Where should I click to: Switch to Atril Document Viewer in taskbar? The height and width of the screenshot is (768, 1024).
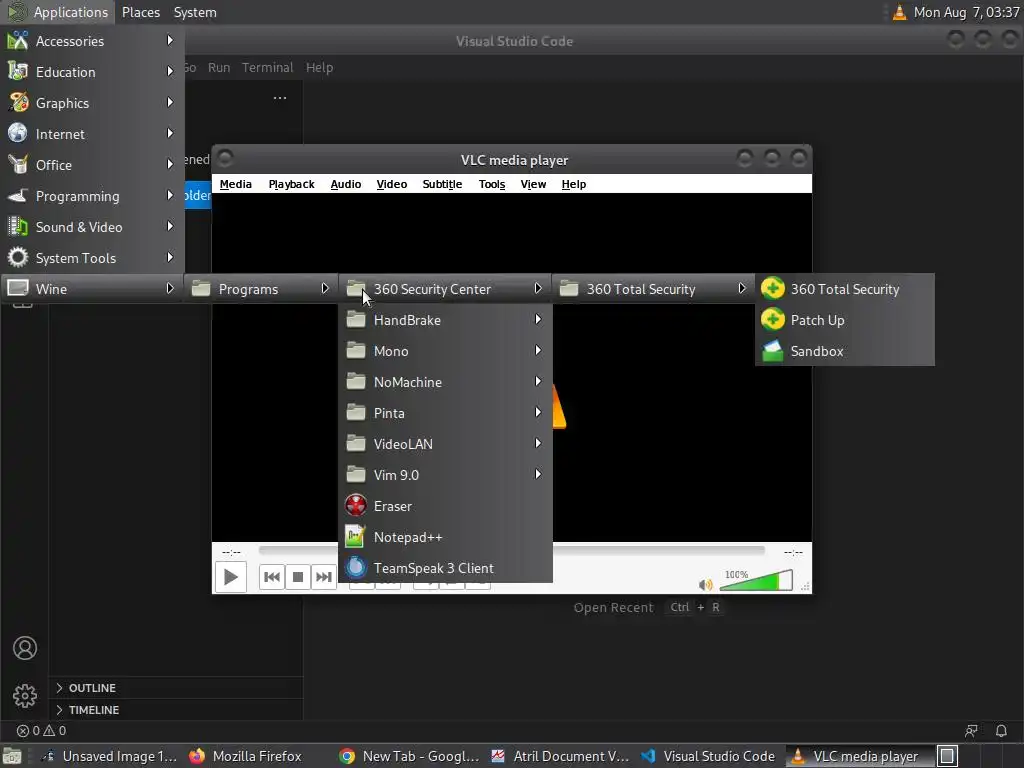coord(560,756)
